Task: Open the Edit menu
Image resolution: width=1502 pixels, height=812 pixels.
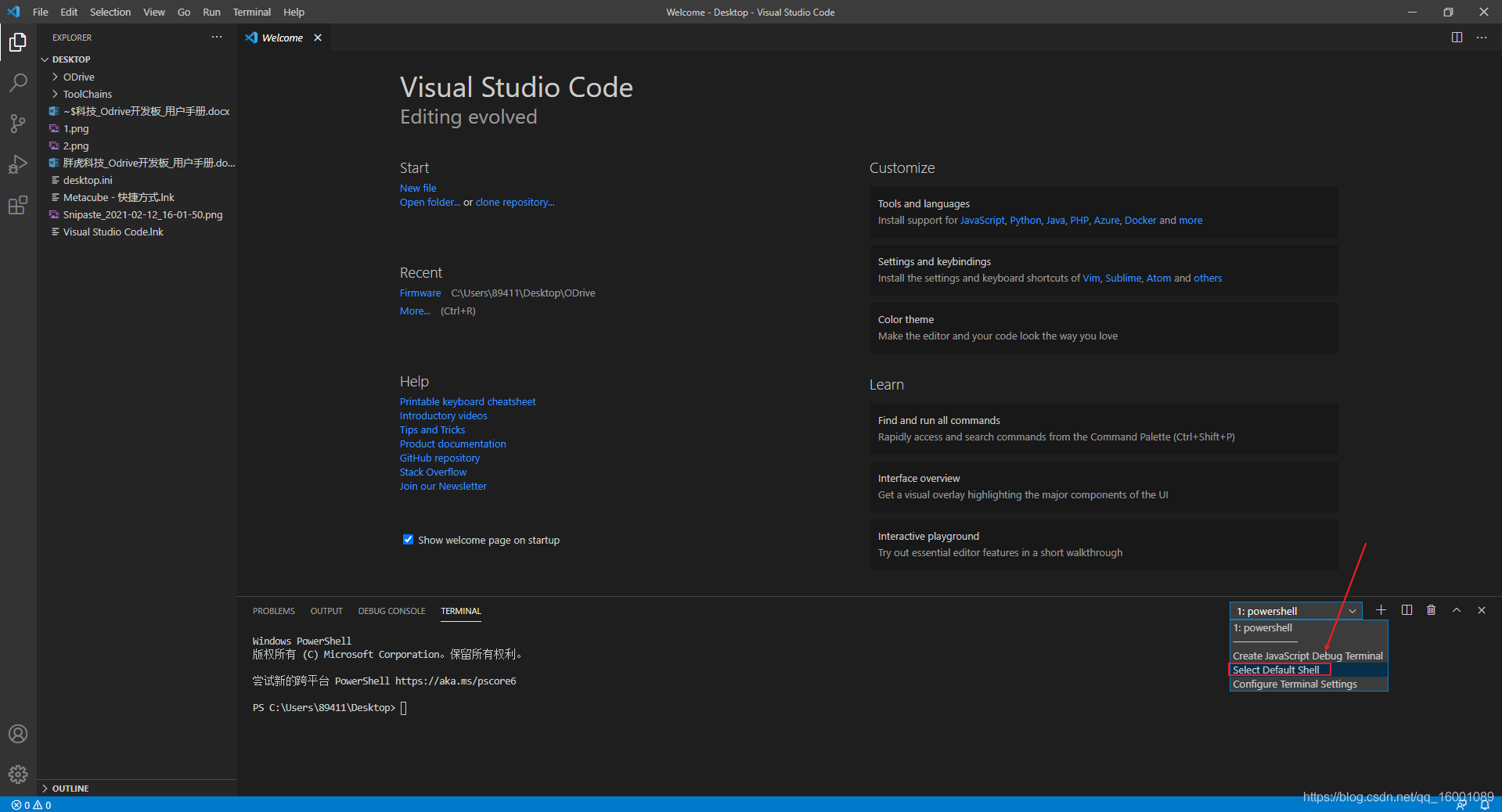Action: coord(69,12)
